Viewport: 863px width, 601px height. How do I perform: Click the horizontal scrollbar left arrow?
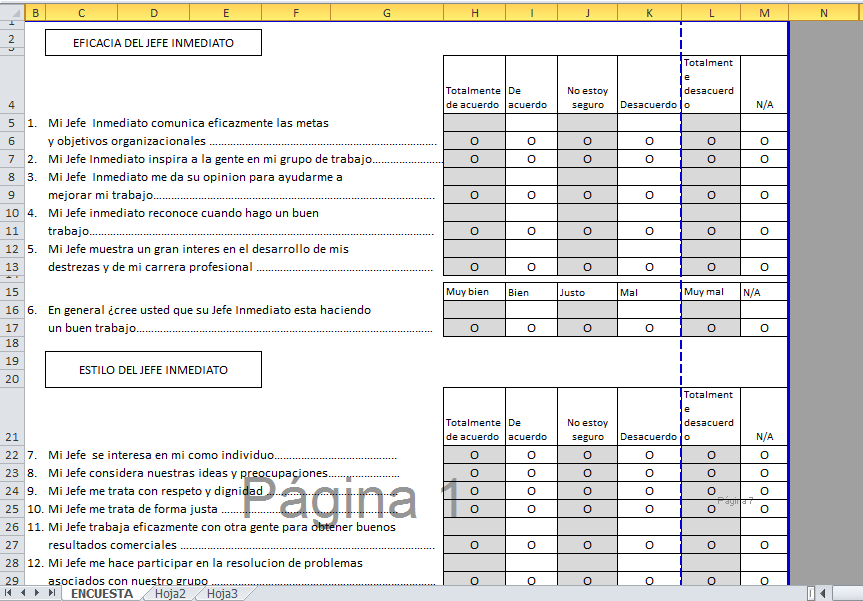click(823, 593)
